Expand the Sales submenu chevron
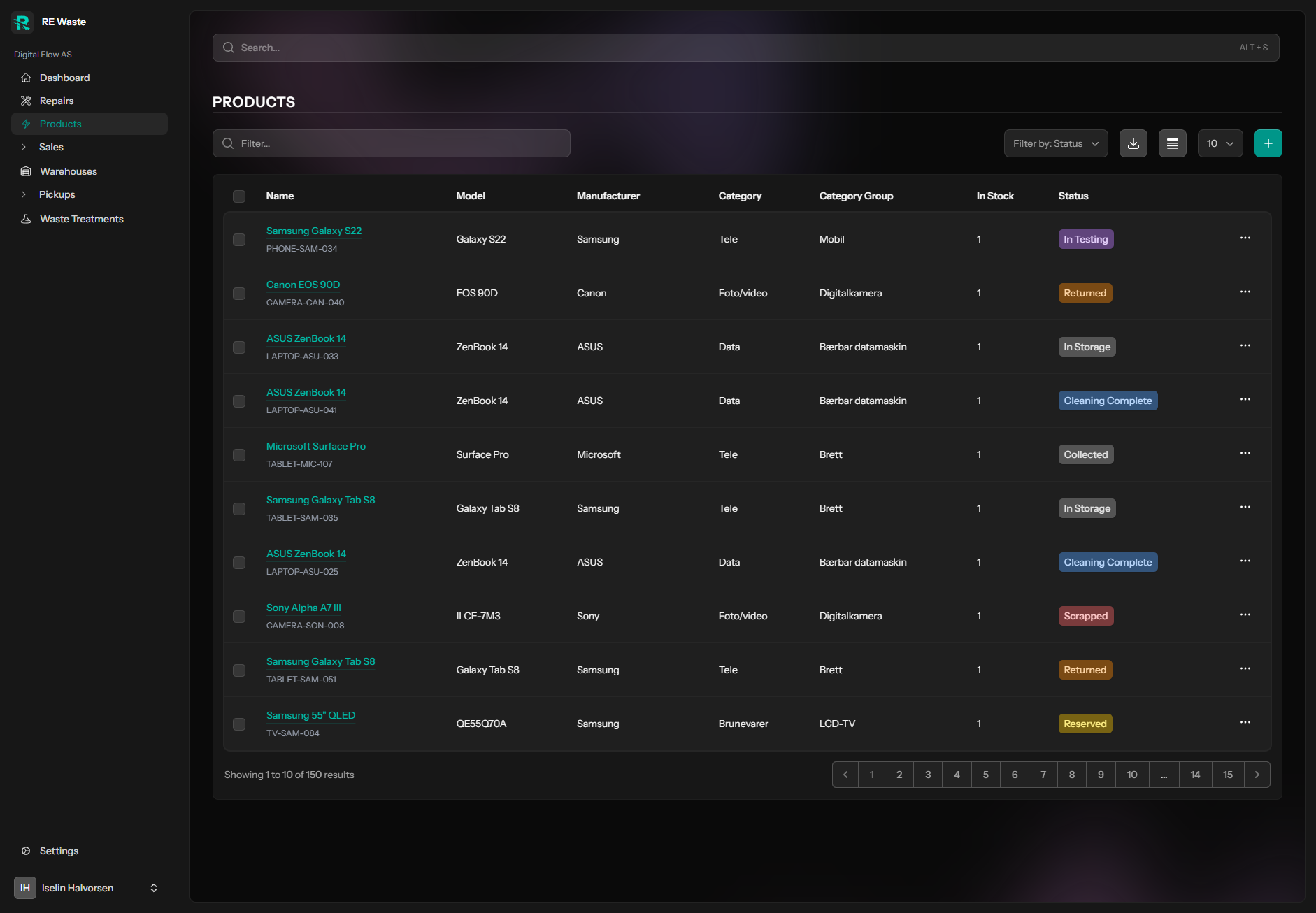1316x913 pixels. (x=24, y=147)
